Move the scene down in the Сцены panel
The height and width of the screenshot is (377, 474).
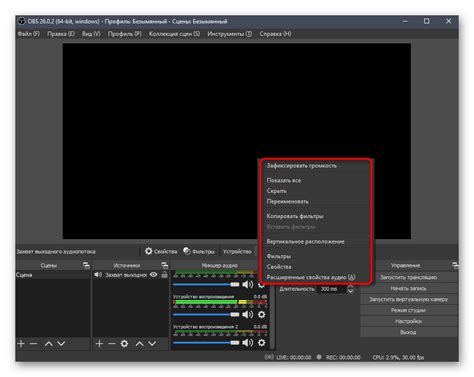[61, 344]
